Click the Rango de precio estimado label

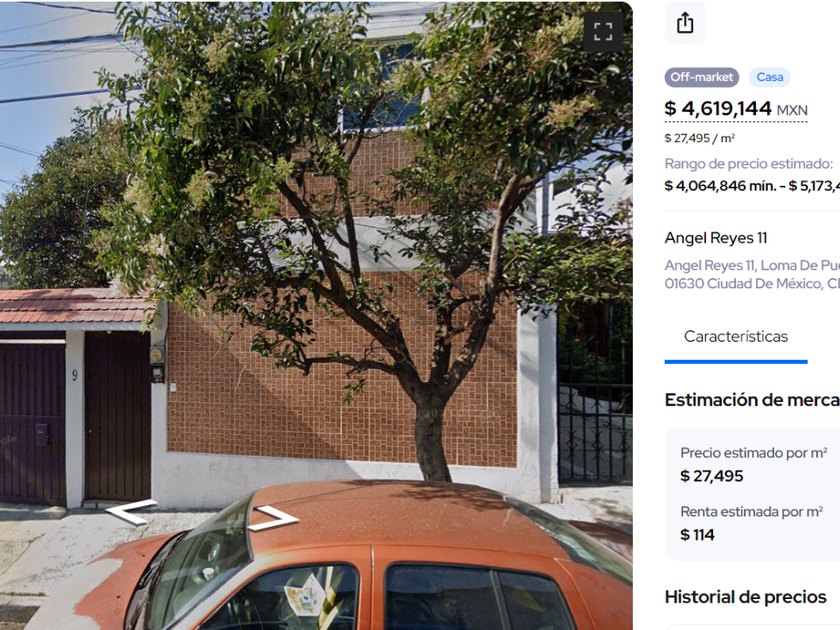pos(748,163)
